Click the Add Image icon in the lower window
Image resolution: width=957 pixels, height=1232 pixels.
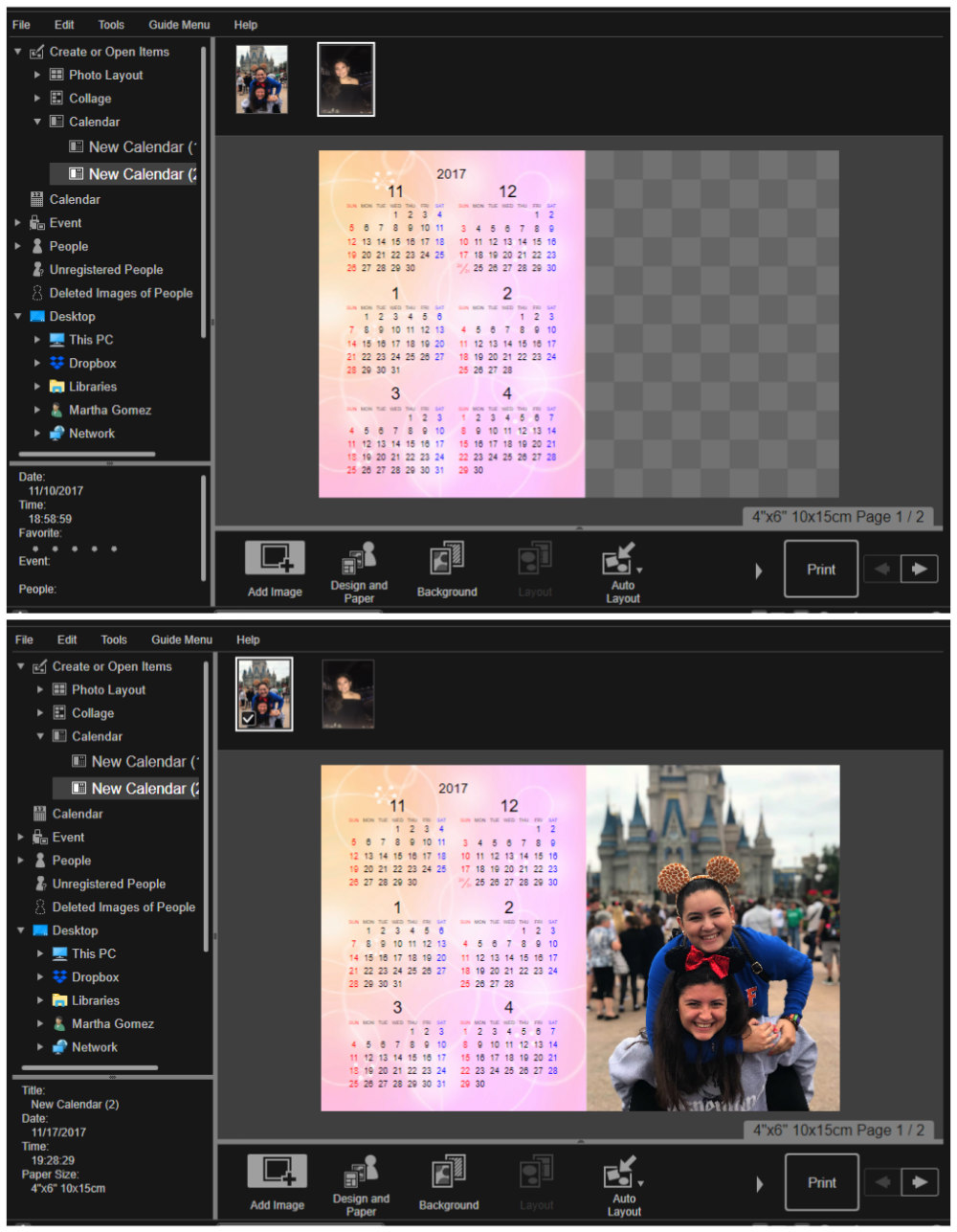tap(278, 1173)
